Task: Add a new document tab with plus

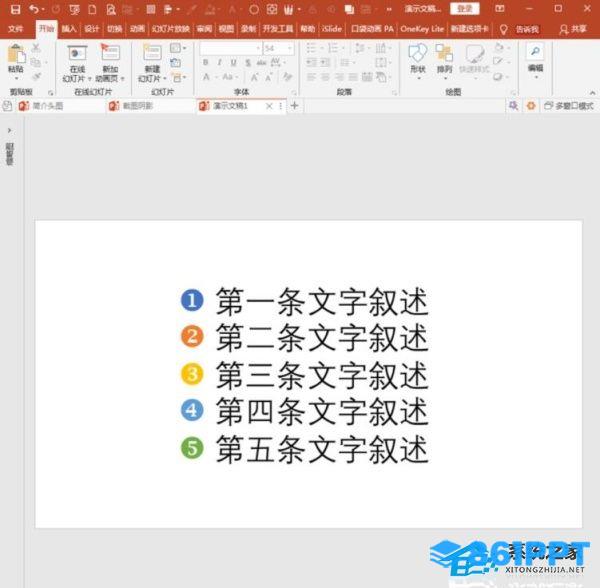Action: coord(294,106)
